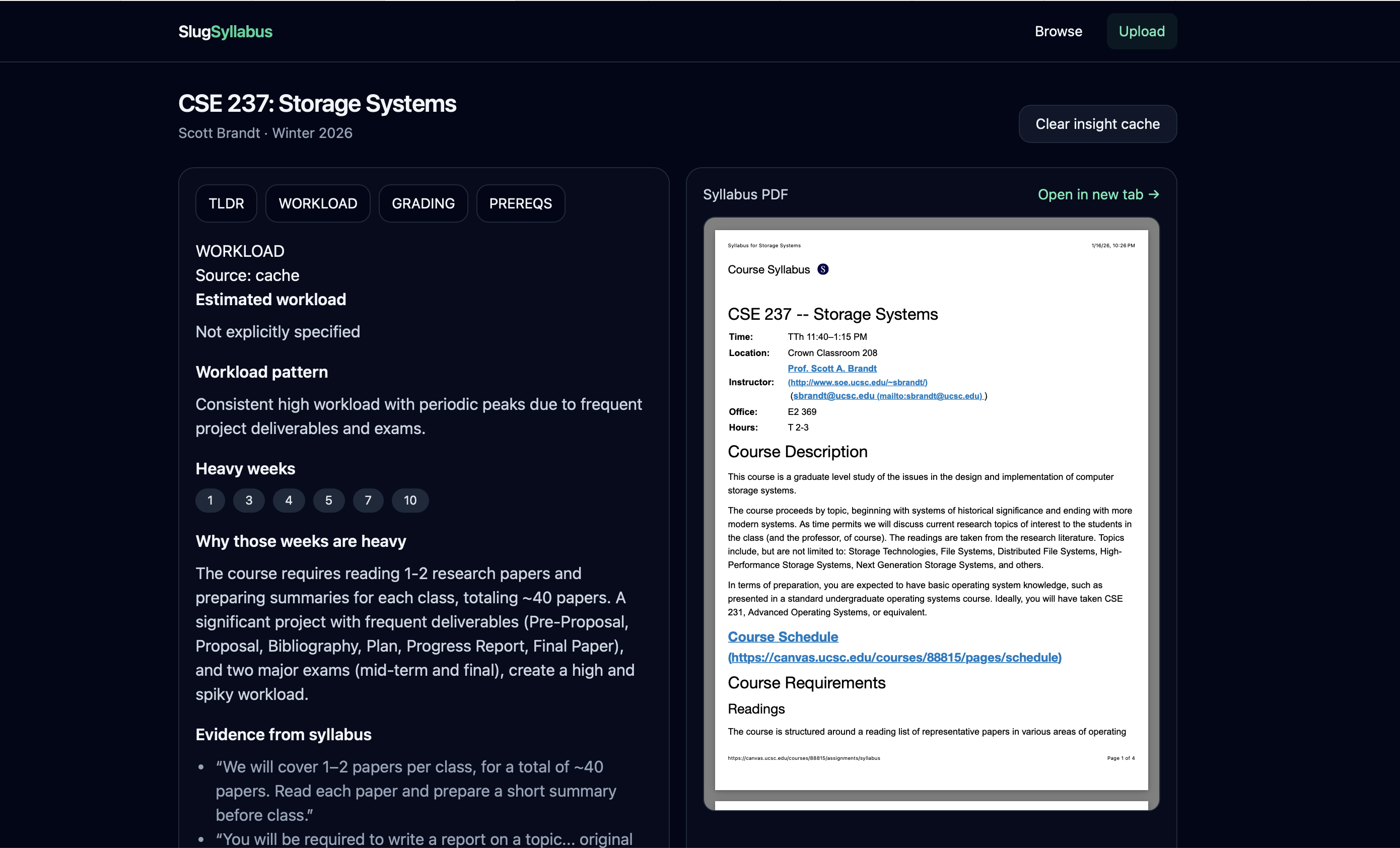Click heavy week chip 7
The image size is (1400, 848).
click(368, 501)
